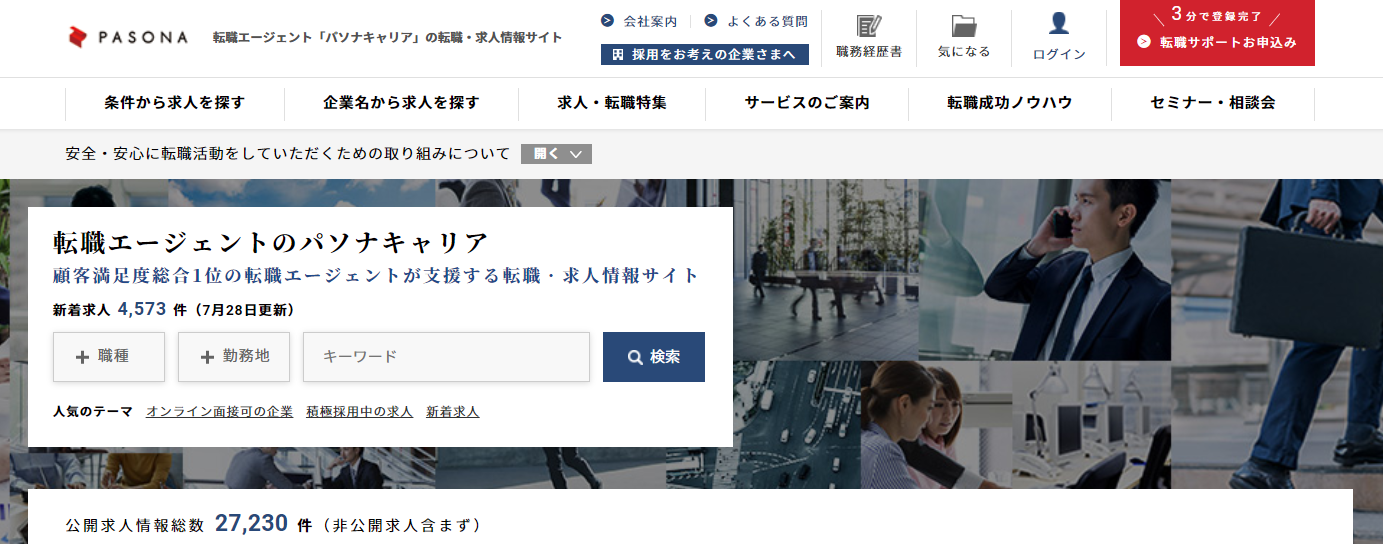Click the 検索 search button
1383x557 pixels.
[654, 357]
